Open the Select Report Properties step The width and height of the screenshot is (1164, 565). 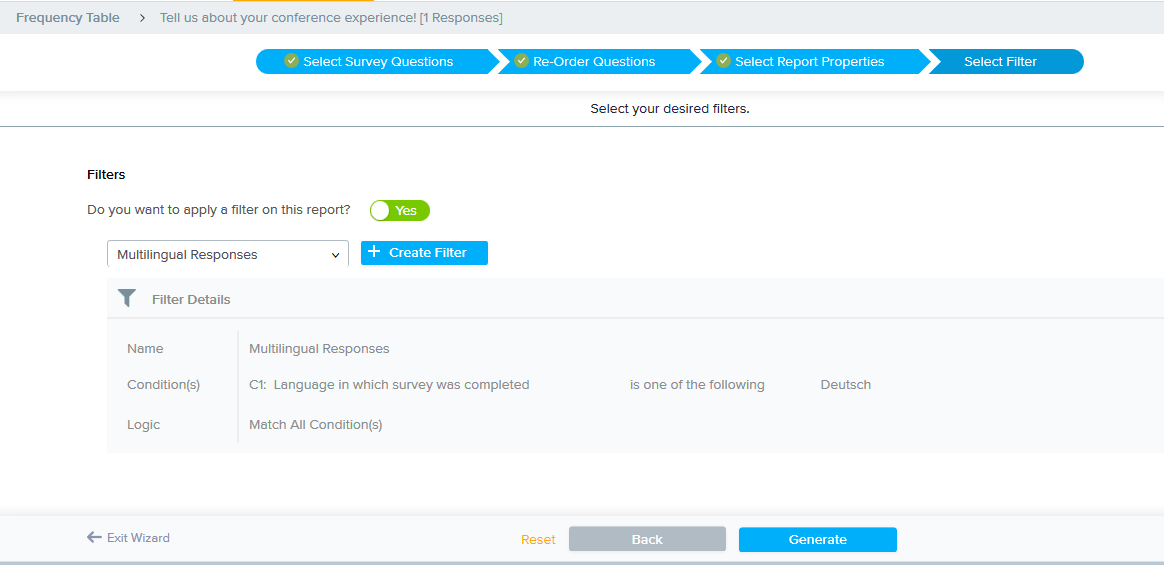point(809,62)
